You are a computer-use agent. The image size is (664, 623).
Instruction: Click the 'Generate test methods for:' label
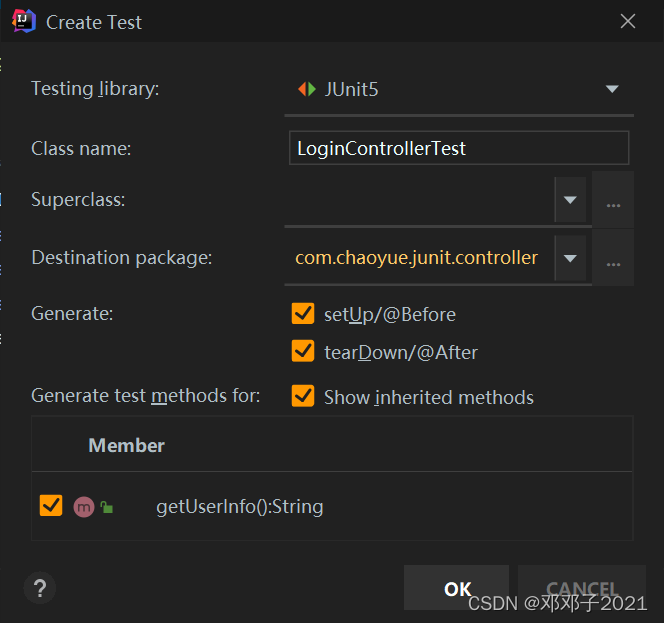146,396
